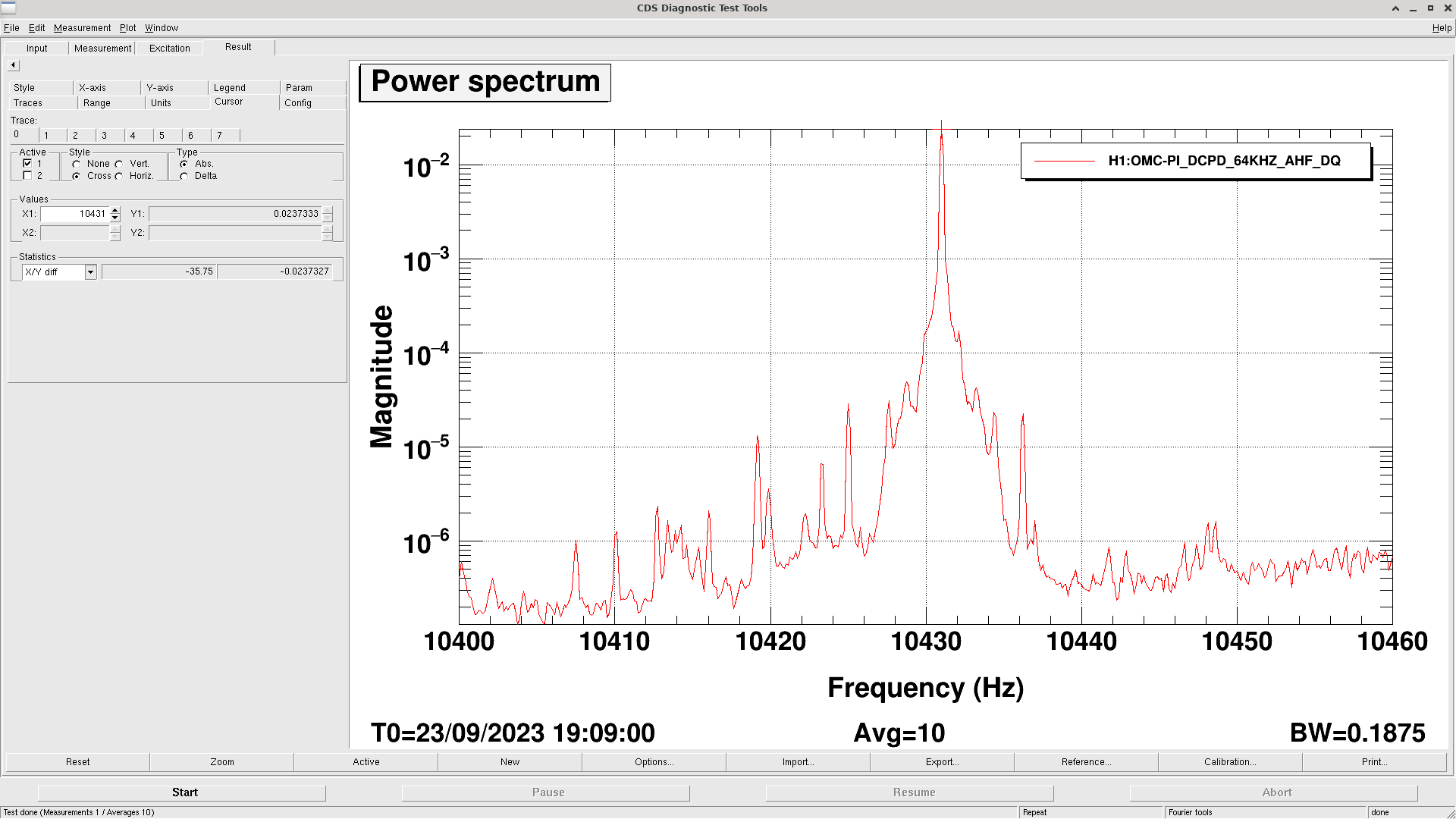Switch to the Measurement tab
Screen dimensions: 1456x819
click(x=102, y=49)
